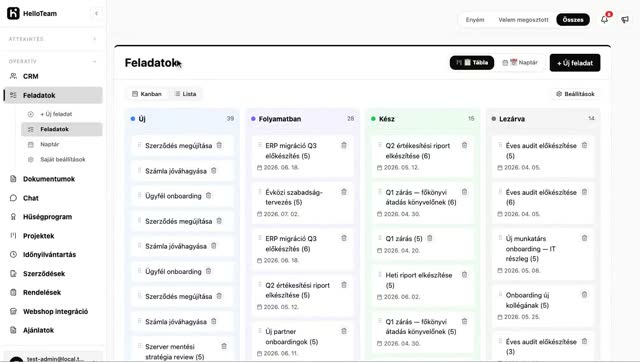Image resolution: width=640 pixels, height=362 pixels.
Task: Open Webshop integráció in the sidebar
Action: (x=53, y=311)
